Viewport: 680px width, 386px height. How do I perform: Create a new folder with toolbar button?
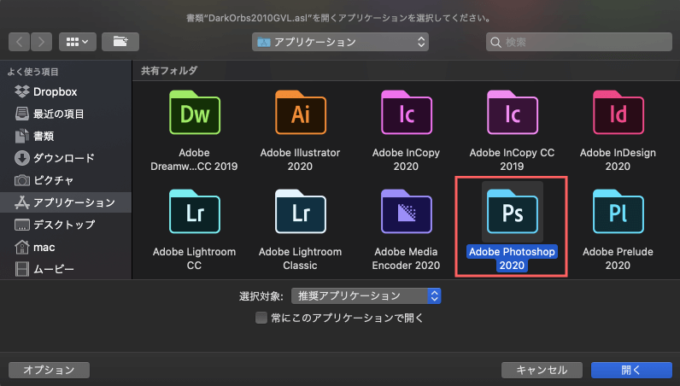(x=121, y=42)
